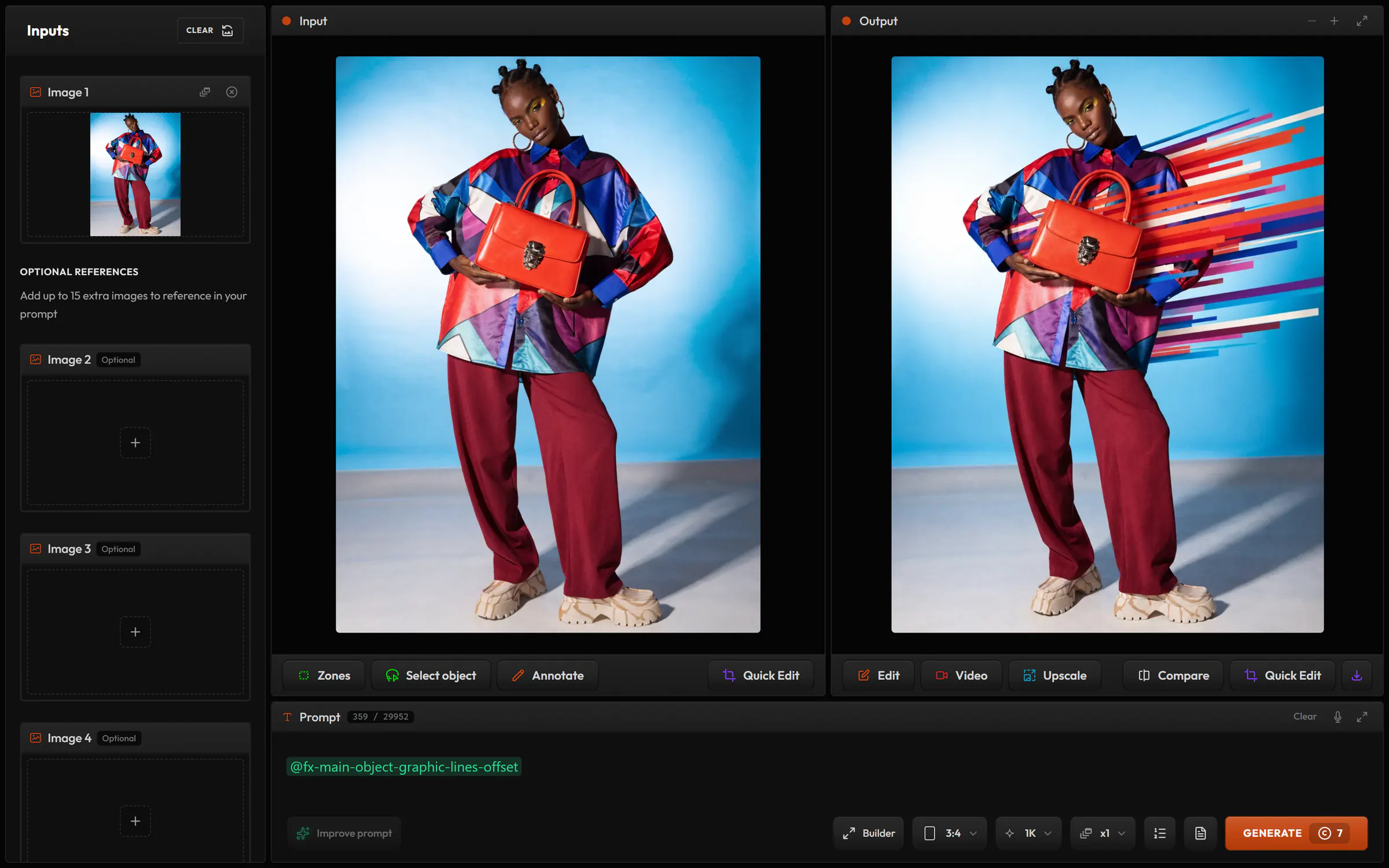This screenshot has height=868, width=1389.
Task: Zoom out the Output panel
Action: [1311, 21]
